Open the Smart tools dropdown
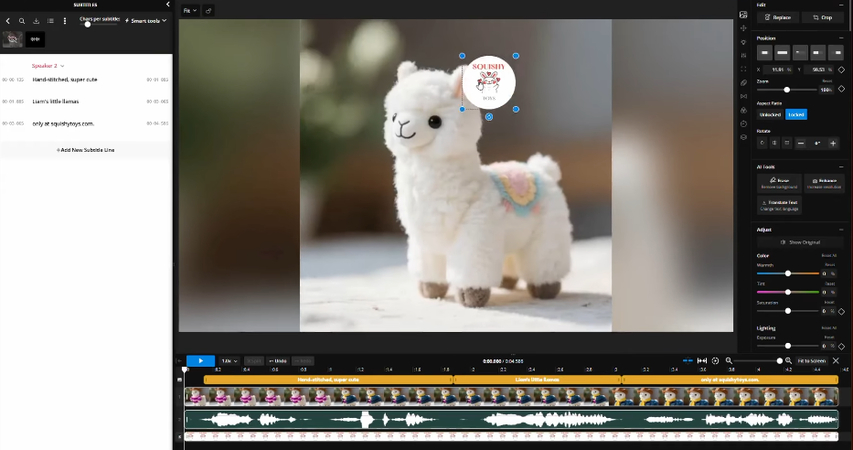This screenshot has height=450, width=853. [x=145, y=21]
